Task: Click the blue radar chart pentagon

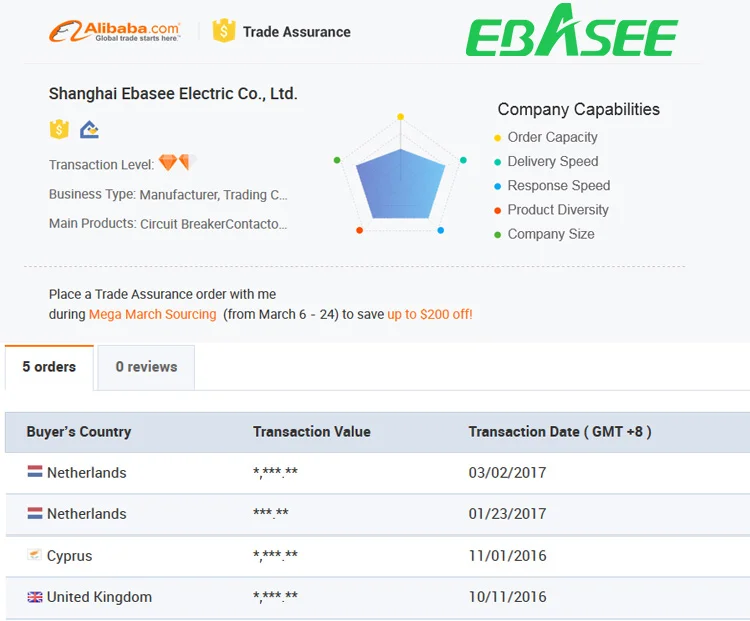Action: click(x=401, y=185)
